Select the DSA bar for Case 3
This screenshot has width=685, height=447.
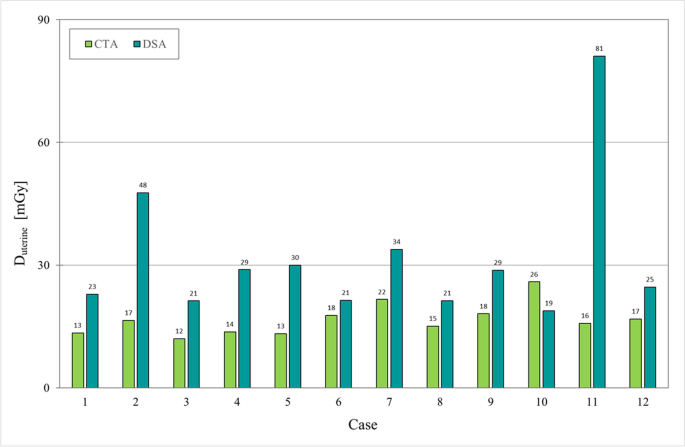tap(194, 344)
